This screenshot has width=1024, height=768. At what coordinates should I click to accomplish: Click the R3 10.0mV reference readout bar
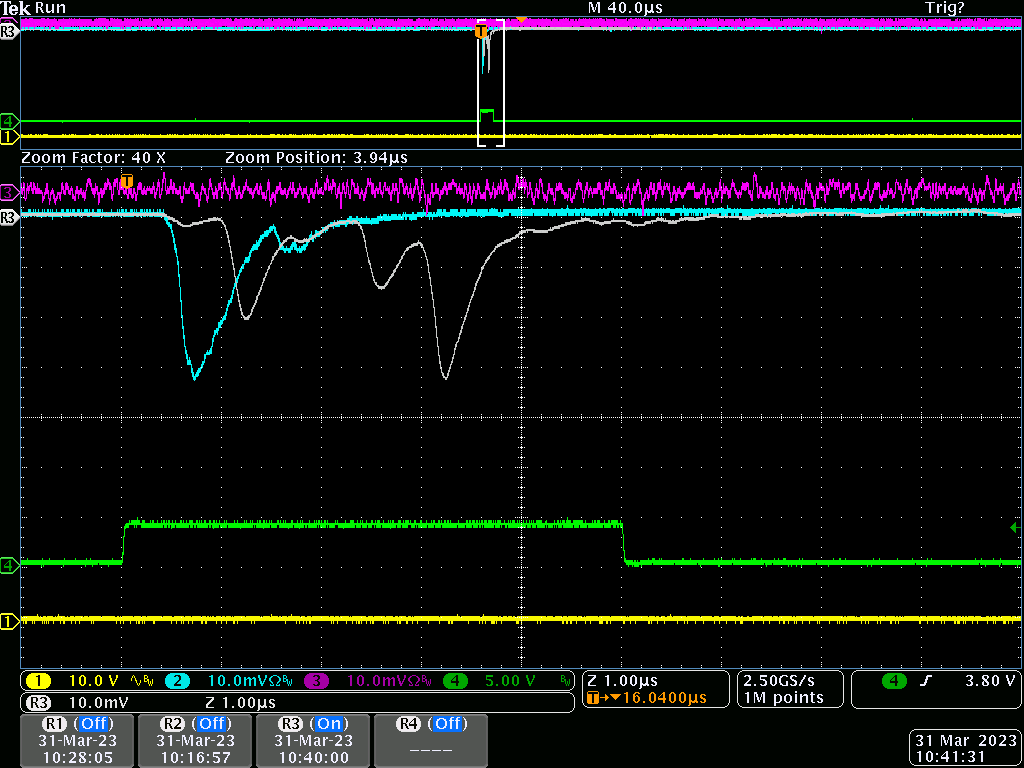pyautogui.click(x=297, y=702)
